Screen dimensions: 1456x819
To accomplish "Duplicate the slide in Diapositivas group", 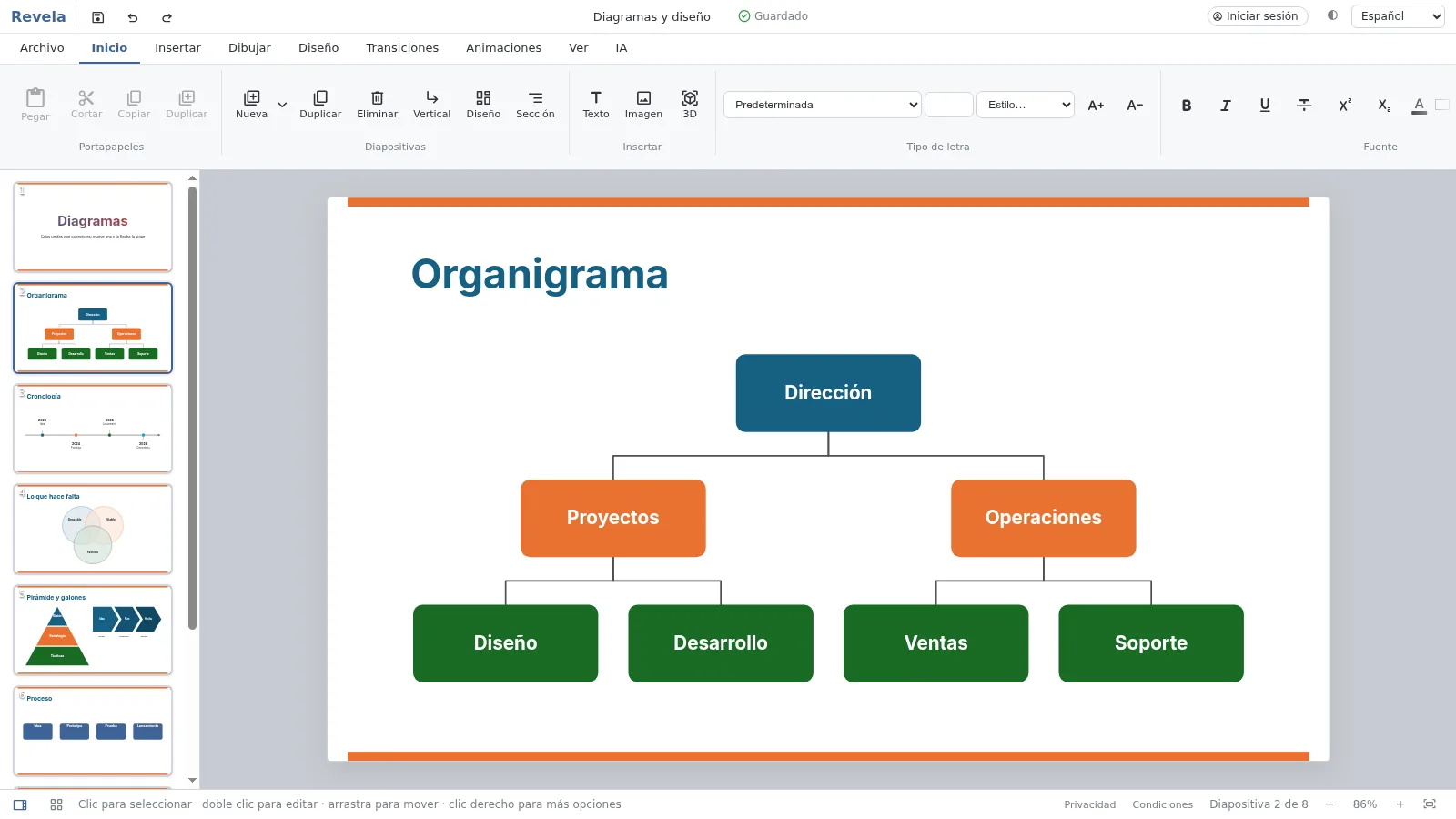I will pos(320,105).
